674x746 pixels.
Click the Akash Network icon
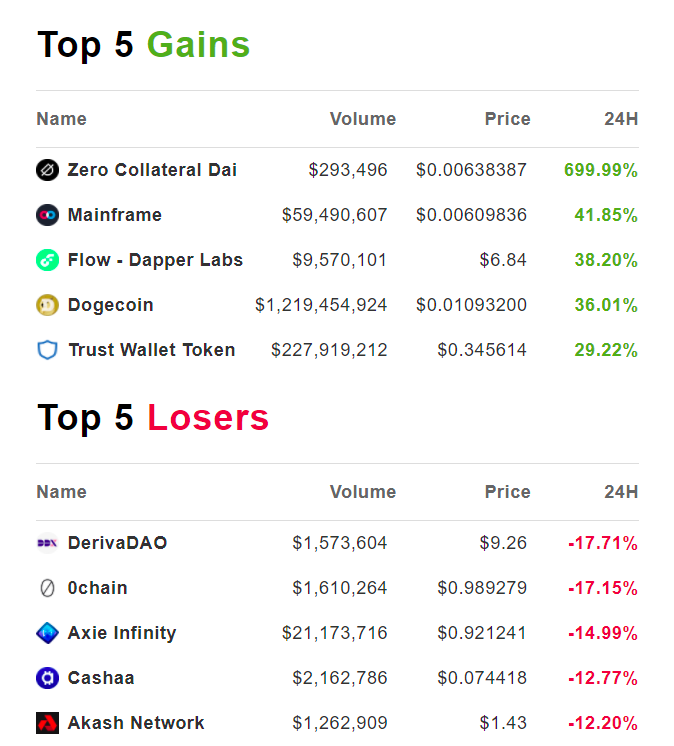pos(47,723)
